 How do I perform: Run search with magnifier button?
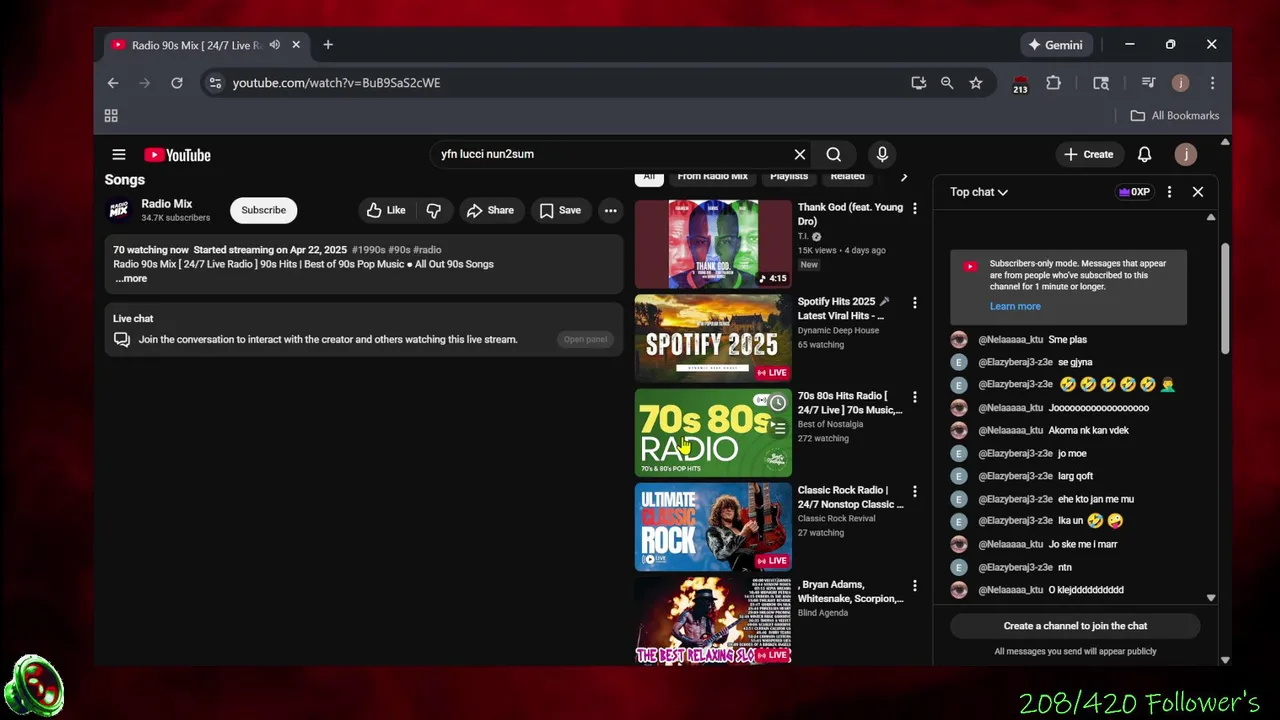point(834,155)
